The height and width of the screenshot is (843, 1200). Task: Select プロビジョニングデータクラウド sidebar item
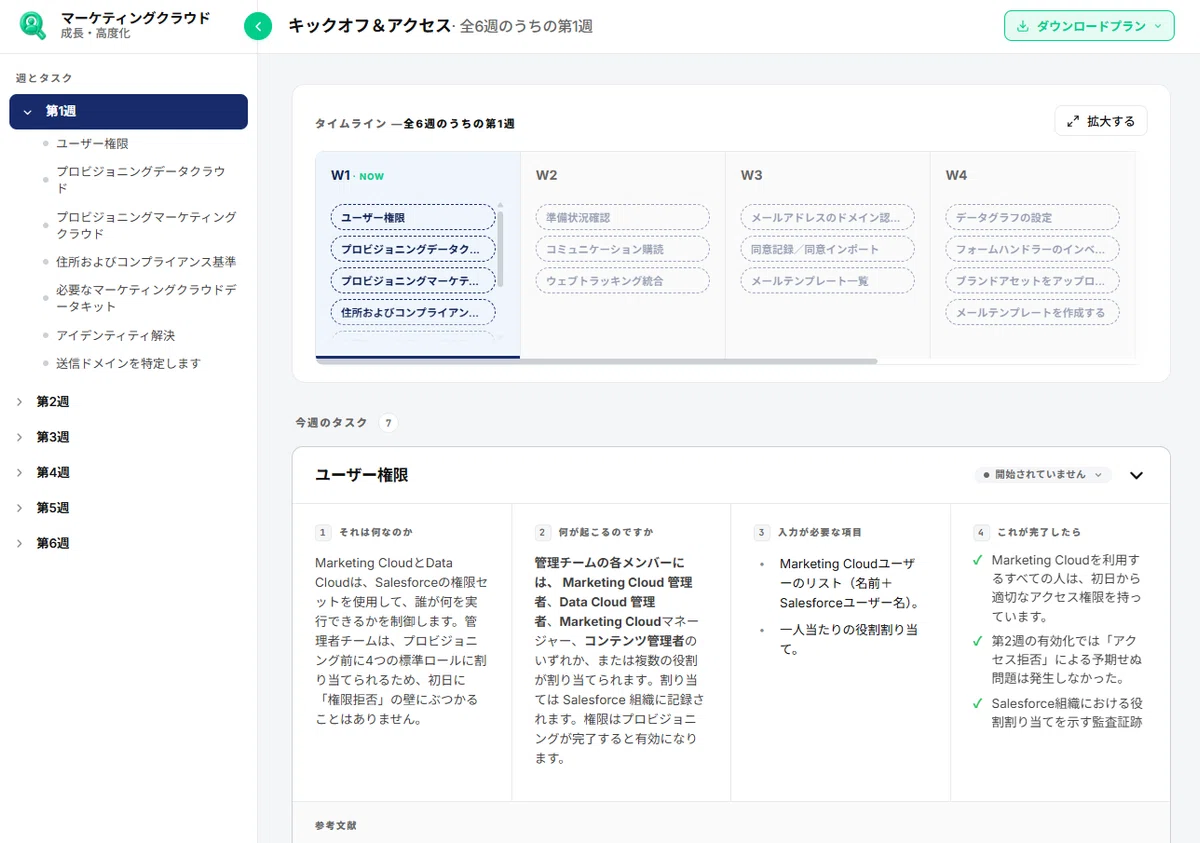tap(140, 180)
